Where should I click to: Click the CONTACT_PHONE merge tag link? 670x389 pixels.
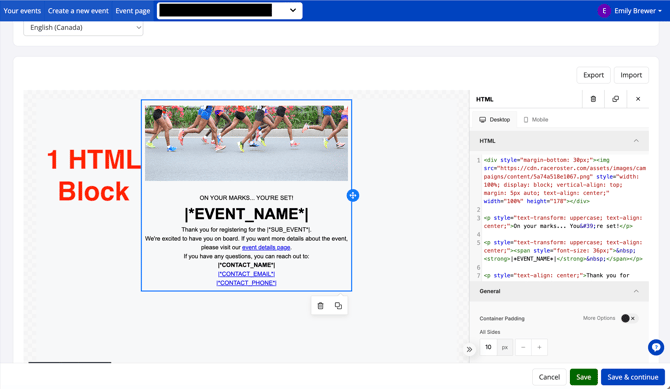pyautogui.click(x=247, y=283)
